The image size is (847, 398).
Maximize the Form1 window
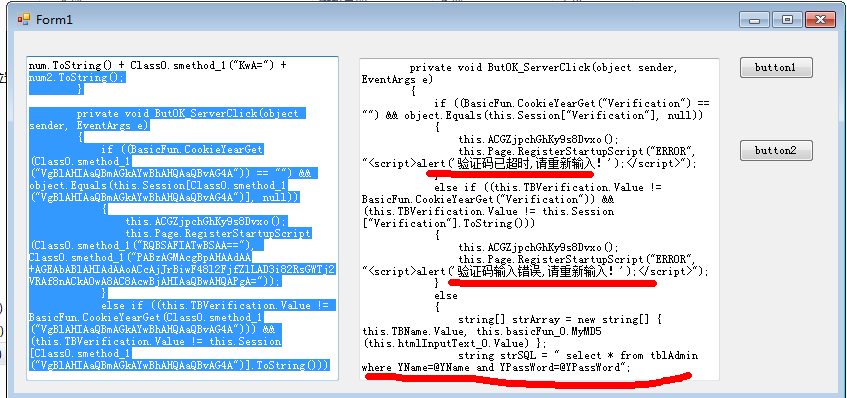(x=787, y=20)
